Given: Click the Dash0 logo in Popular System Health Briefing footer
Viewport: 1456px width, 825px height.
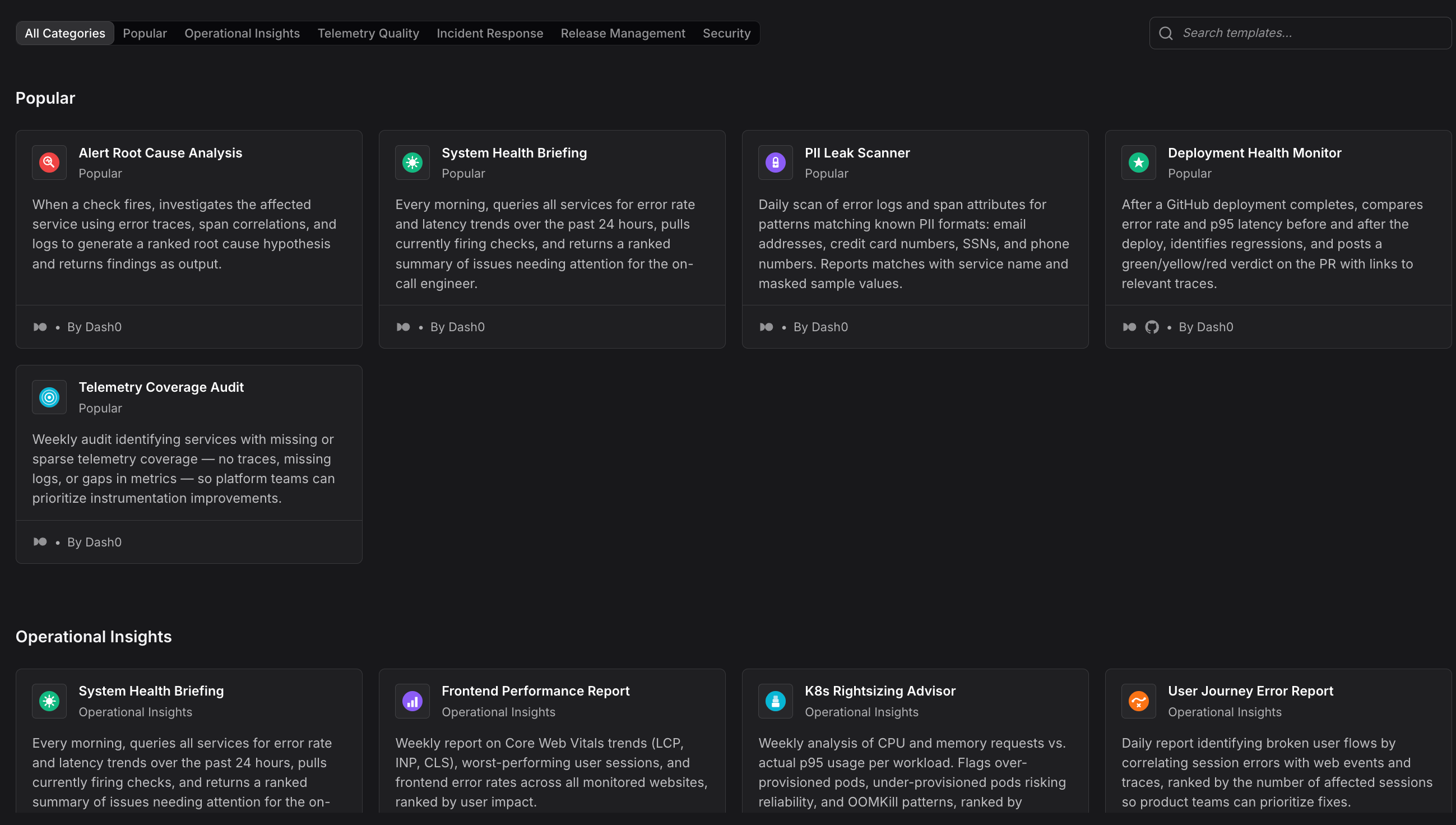Looking at the screenshot, I should [404, 327].
